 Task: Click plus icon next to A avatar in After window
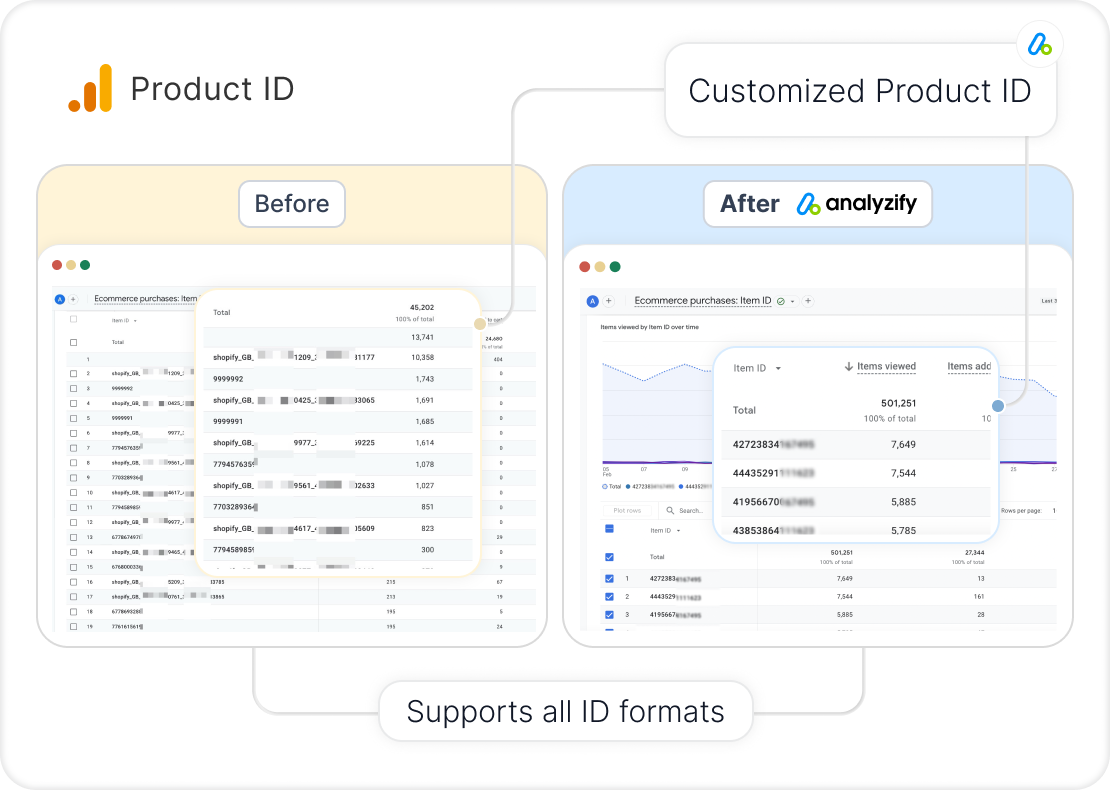click(608, 302)
